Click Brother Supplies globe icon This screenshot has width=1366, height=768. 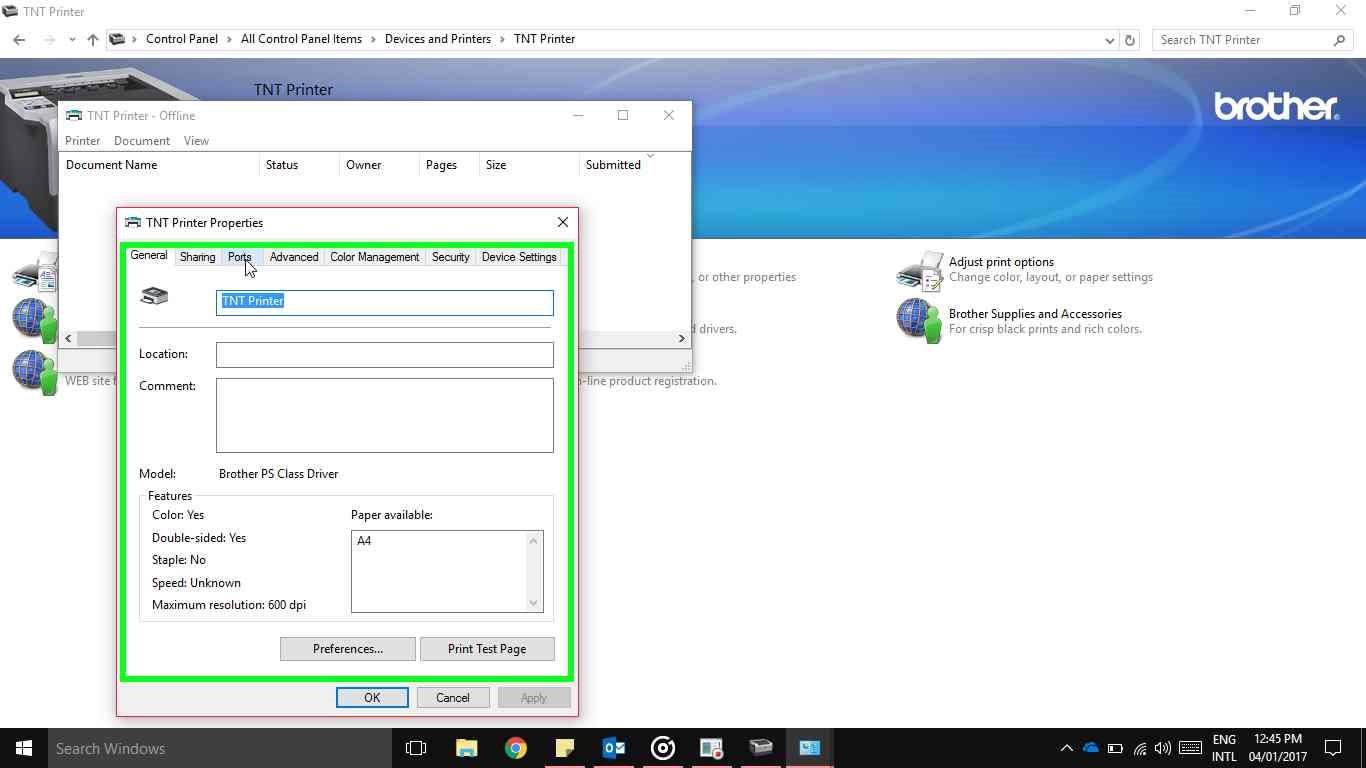[920, 321]
